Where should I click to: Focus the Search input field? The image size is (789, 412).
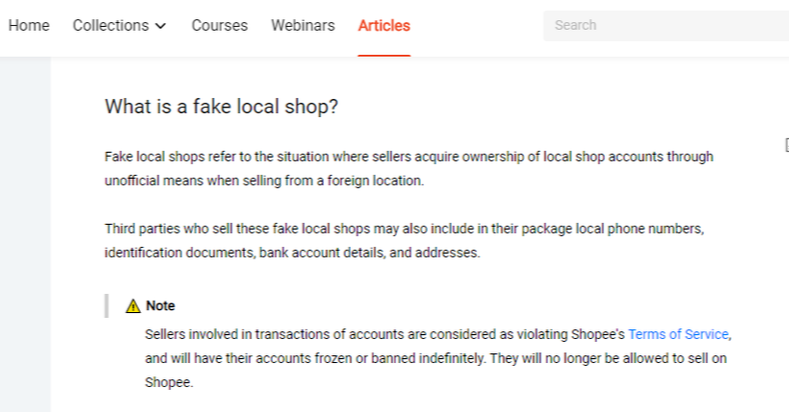665,25
